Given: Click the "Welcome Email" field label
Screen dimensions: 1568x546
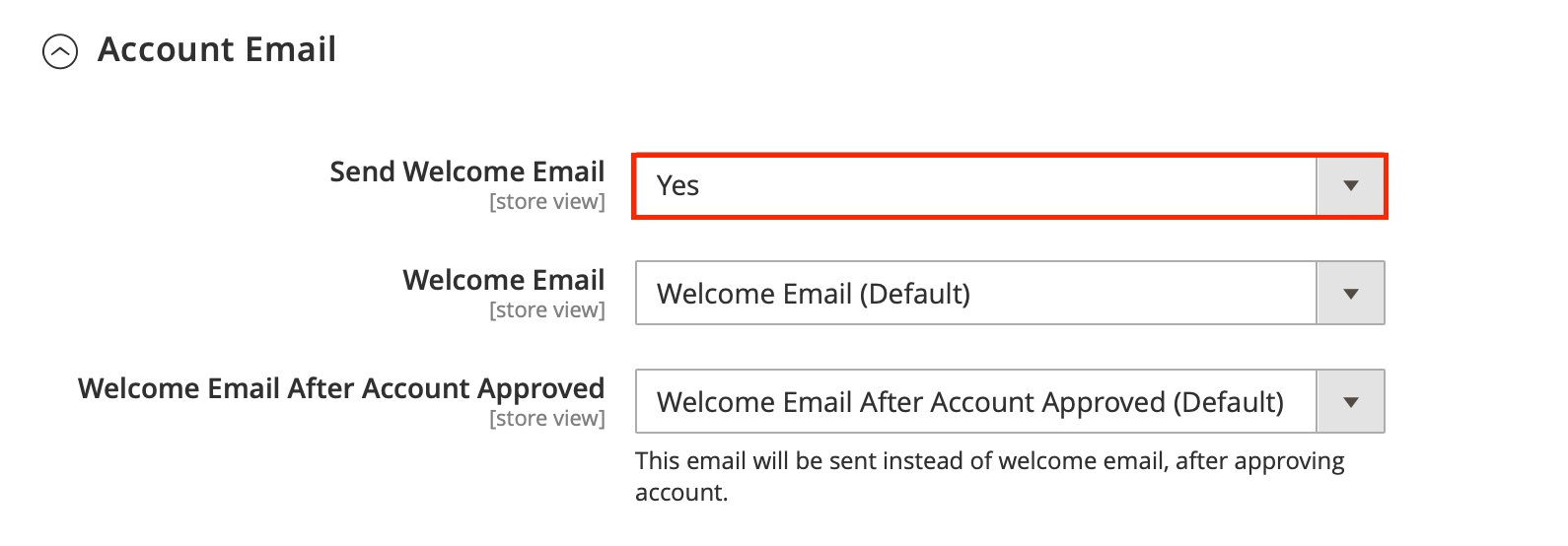Looking at the screenshot, I should [503, 280].
